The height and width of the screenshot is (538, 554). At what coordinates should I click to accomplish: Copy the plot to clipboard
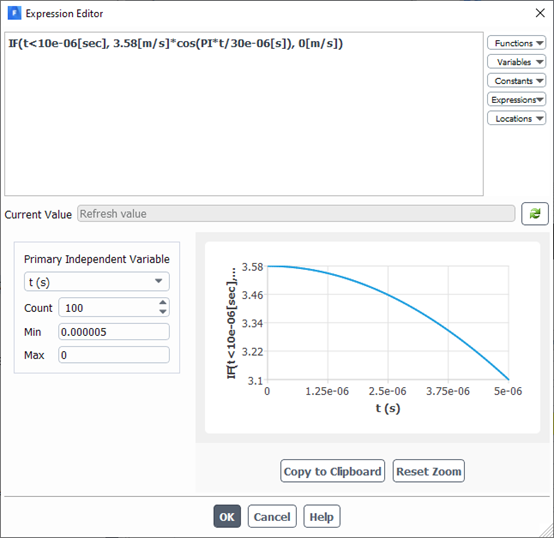332,471
